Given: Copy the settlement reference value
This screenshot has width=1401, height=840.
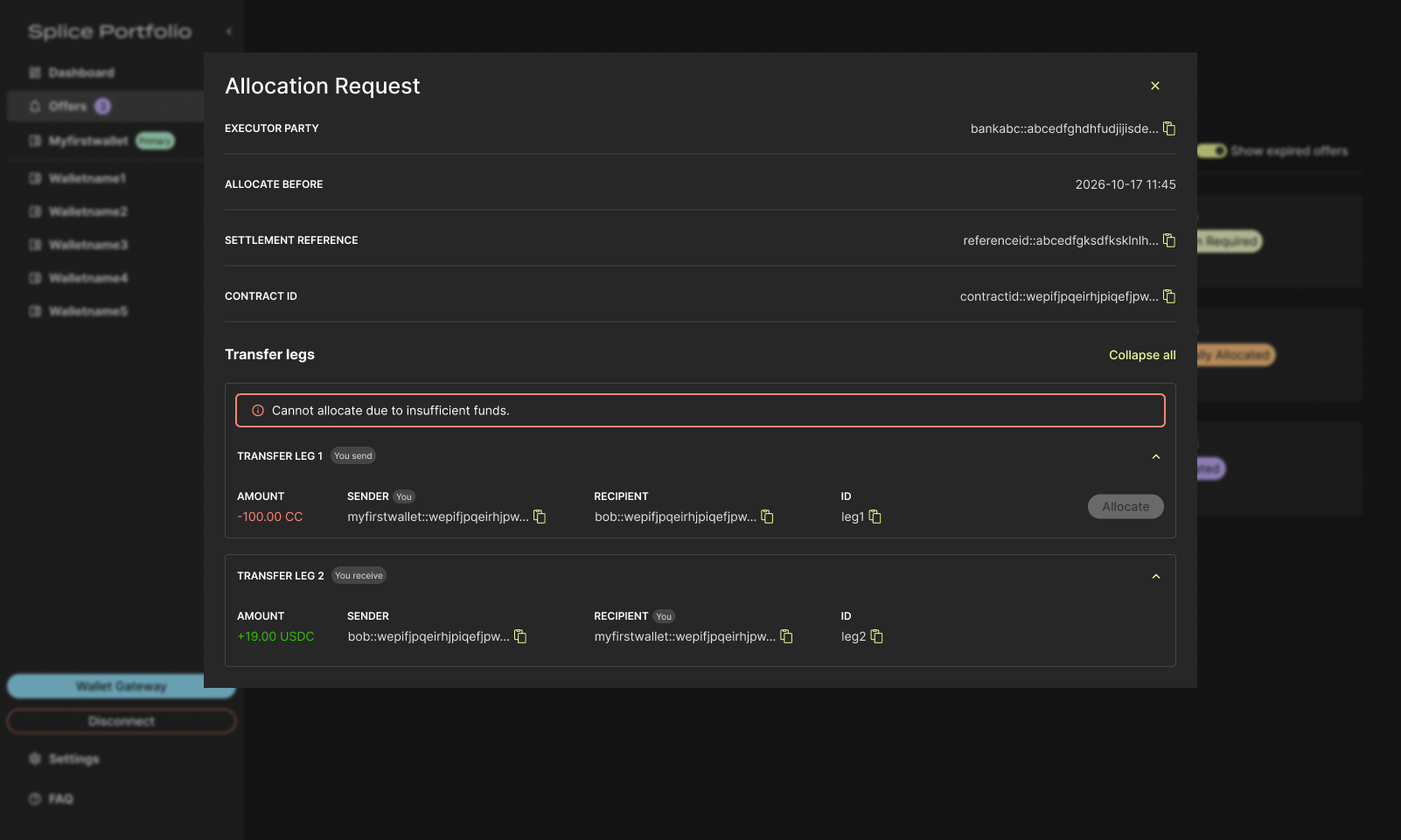Looking at the screenshot, I should click(x=1169, y=240).
